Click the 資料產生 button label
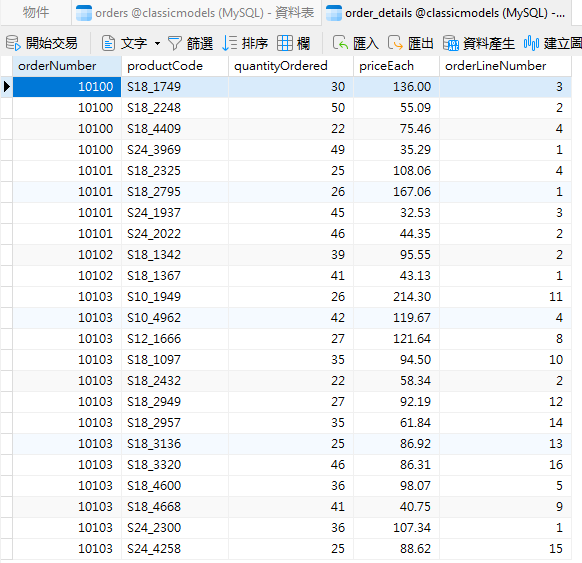 point(489,44)
